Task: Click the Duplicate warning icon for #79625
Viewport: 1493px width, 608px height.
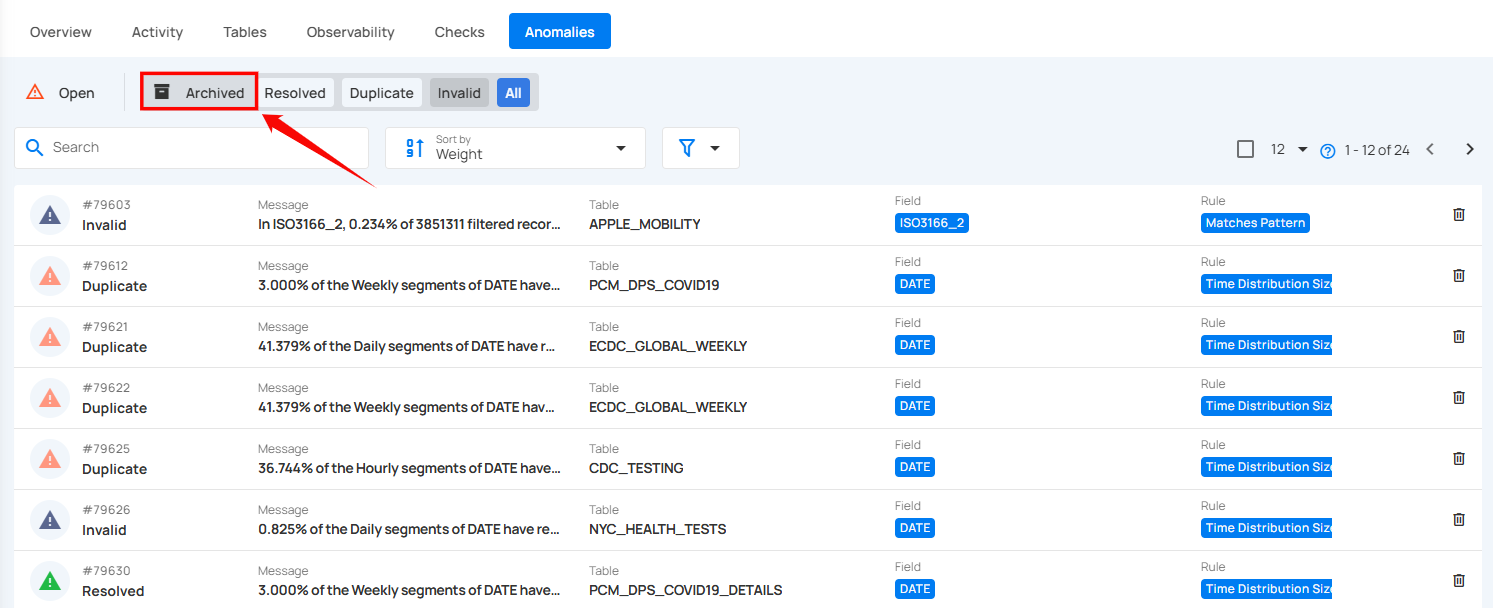Action: (49, 459)
